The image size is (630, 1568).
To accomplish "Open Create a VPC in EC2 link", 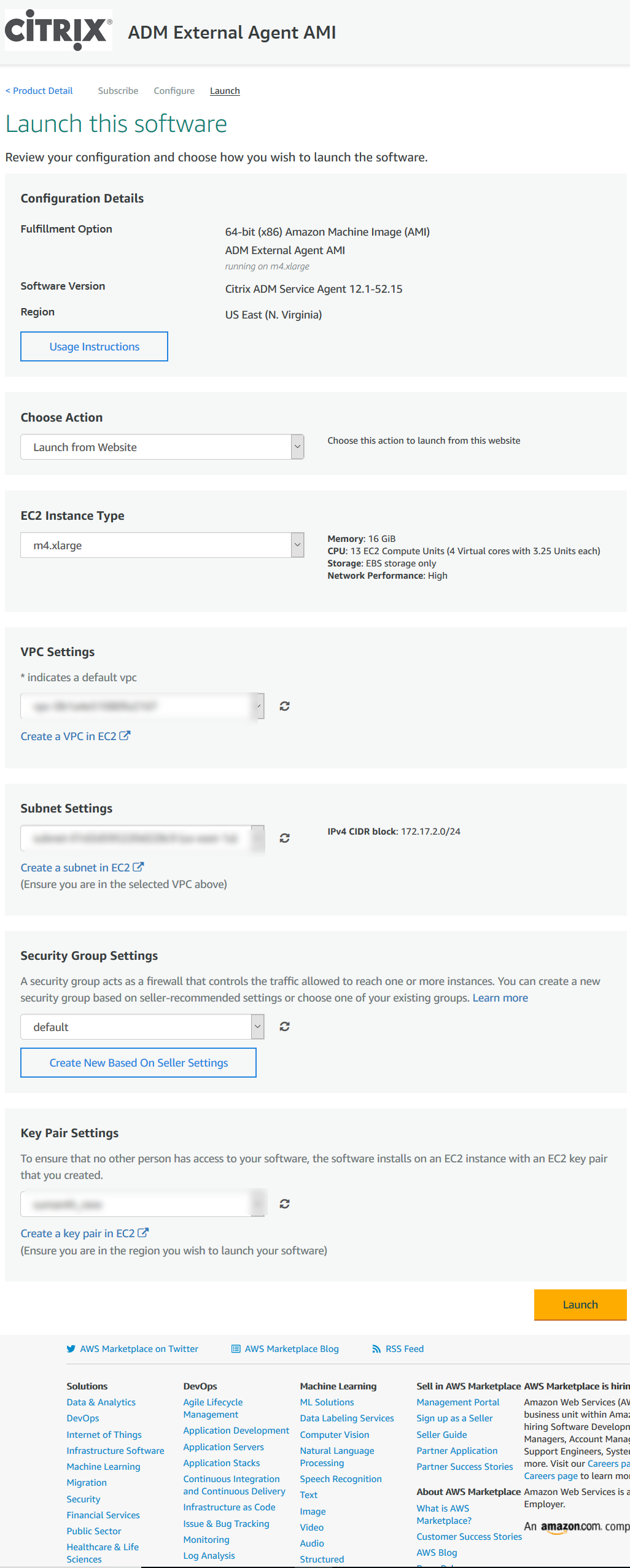I will (x=76, y=736).
